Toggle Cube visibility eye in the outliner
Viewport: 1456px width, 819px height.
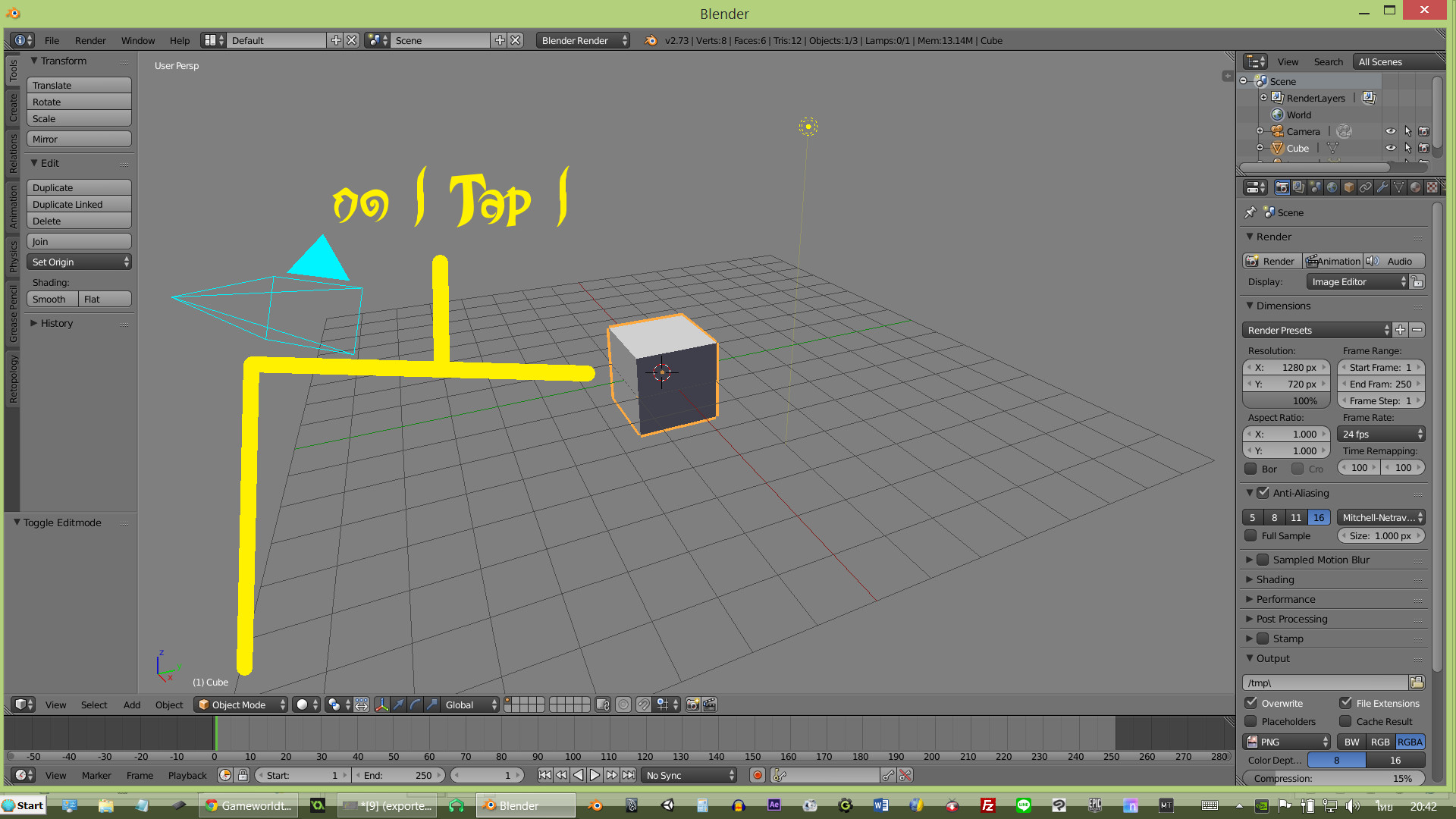coord(1390,148)
